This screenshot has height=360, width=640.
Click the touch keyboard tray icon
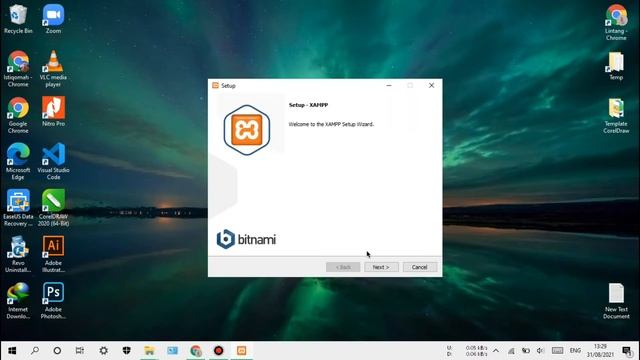click(x=558, y=351)
